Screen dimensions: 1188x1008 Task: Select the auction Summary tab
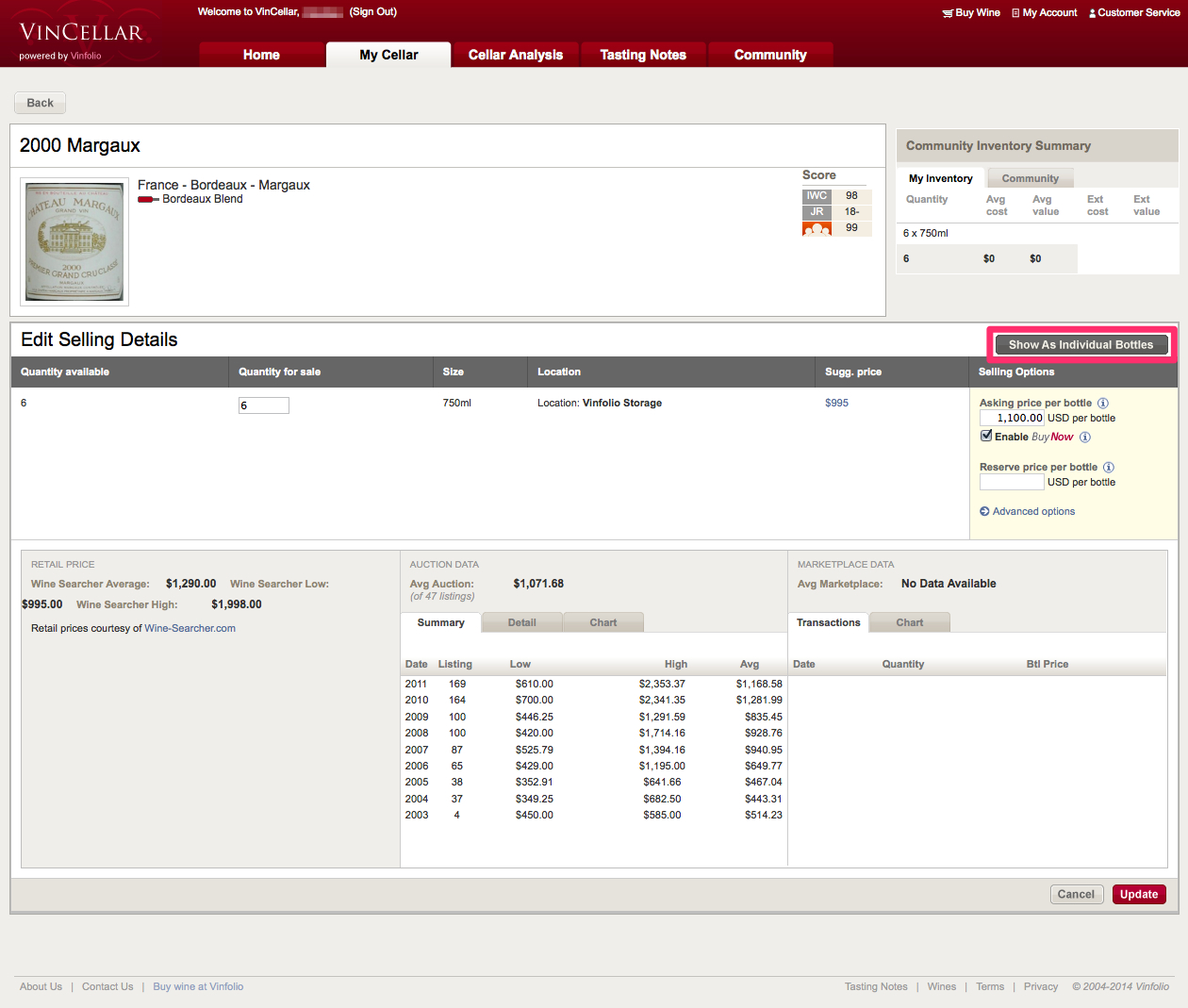441,622
